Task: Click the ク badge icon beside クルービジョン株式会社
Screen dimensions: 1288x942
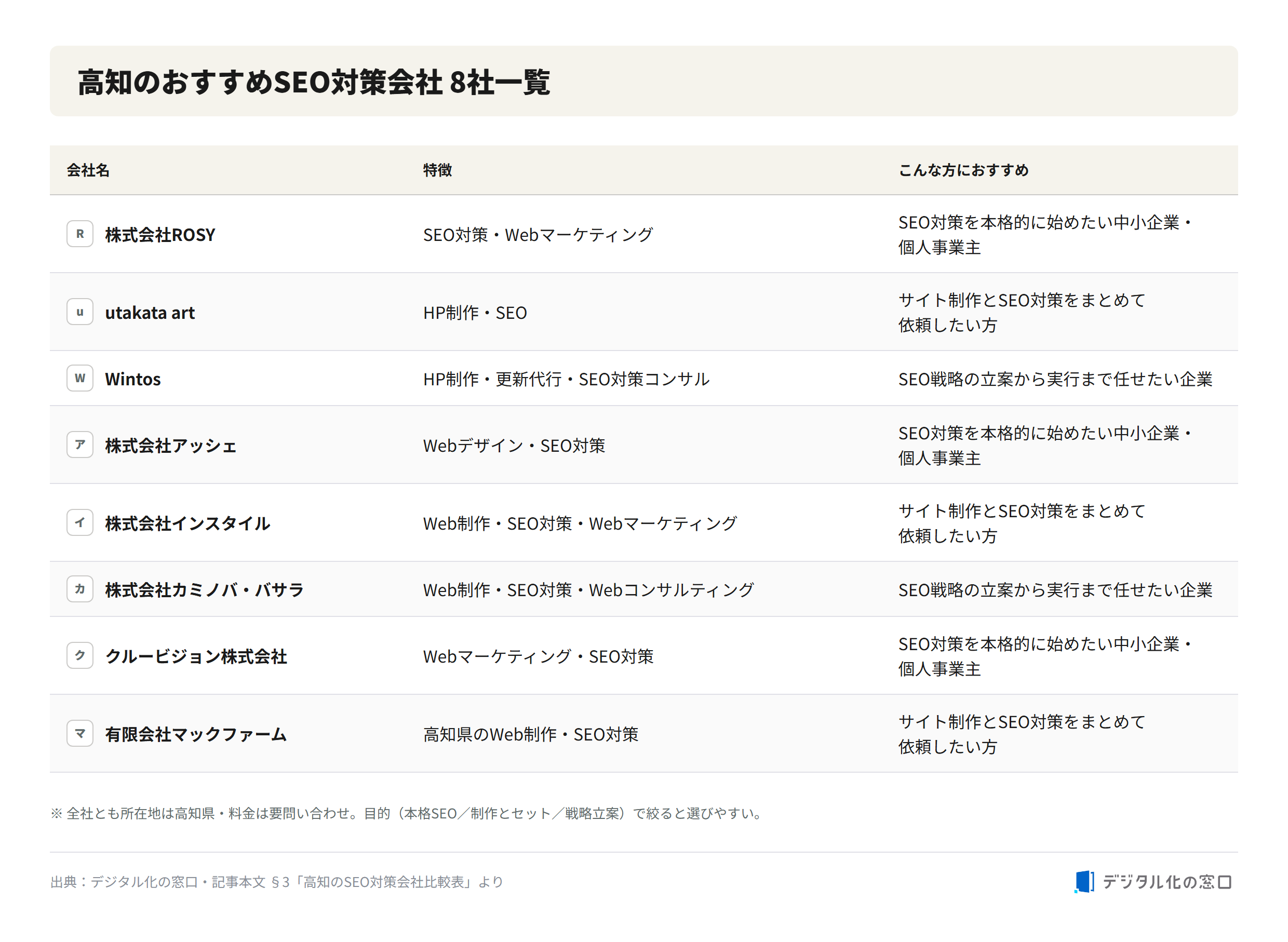Action: click(80, 656)
